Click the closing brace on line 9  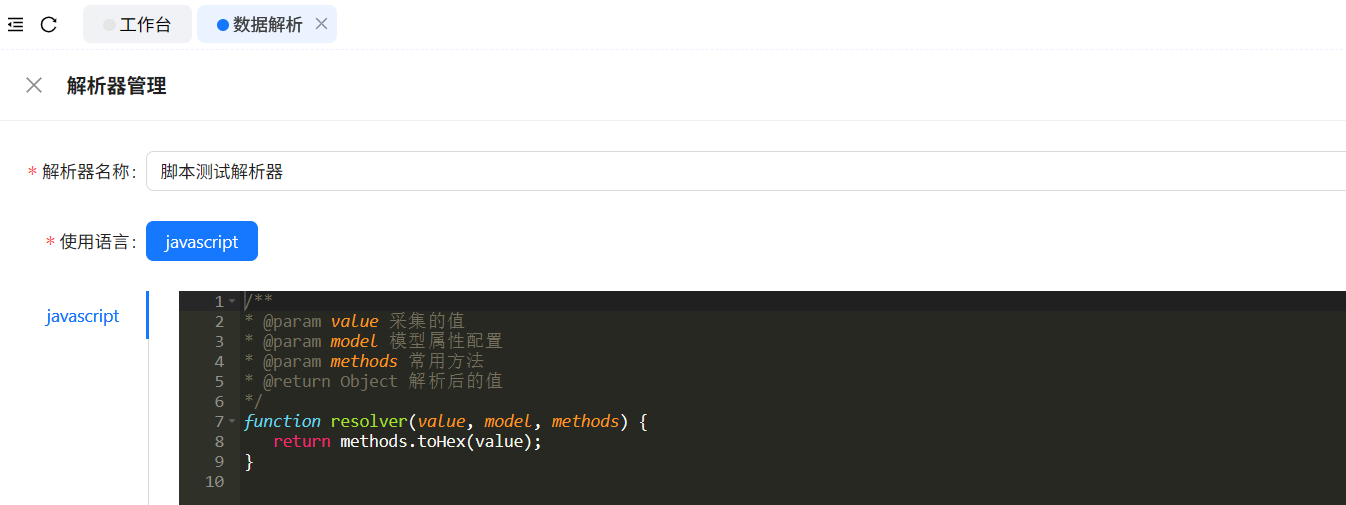[249, 461]
